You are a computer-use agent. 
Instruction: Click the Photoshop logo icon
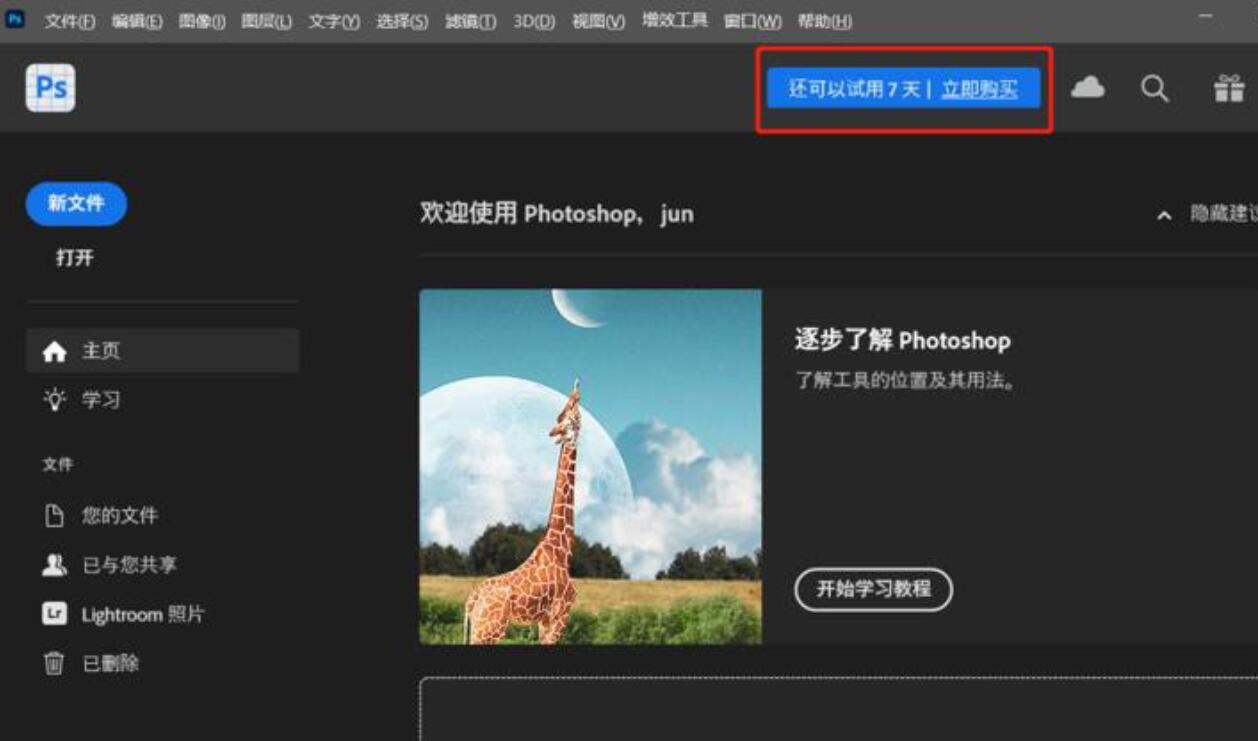tap(49, 87)
